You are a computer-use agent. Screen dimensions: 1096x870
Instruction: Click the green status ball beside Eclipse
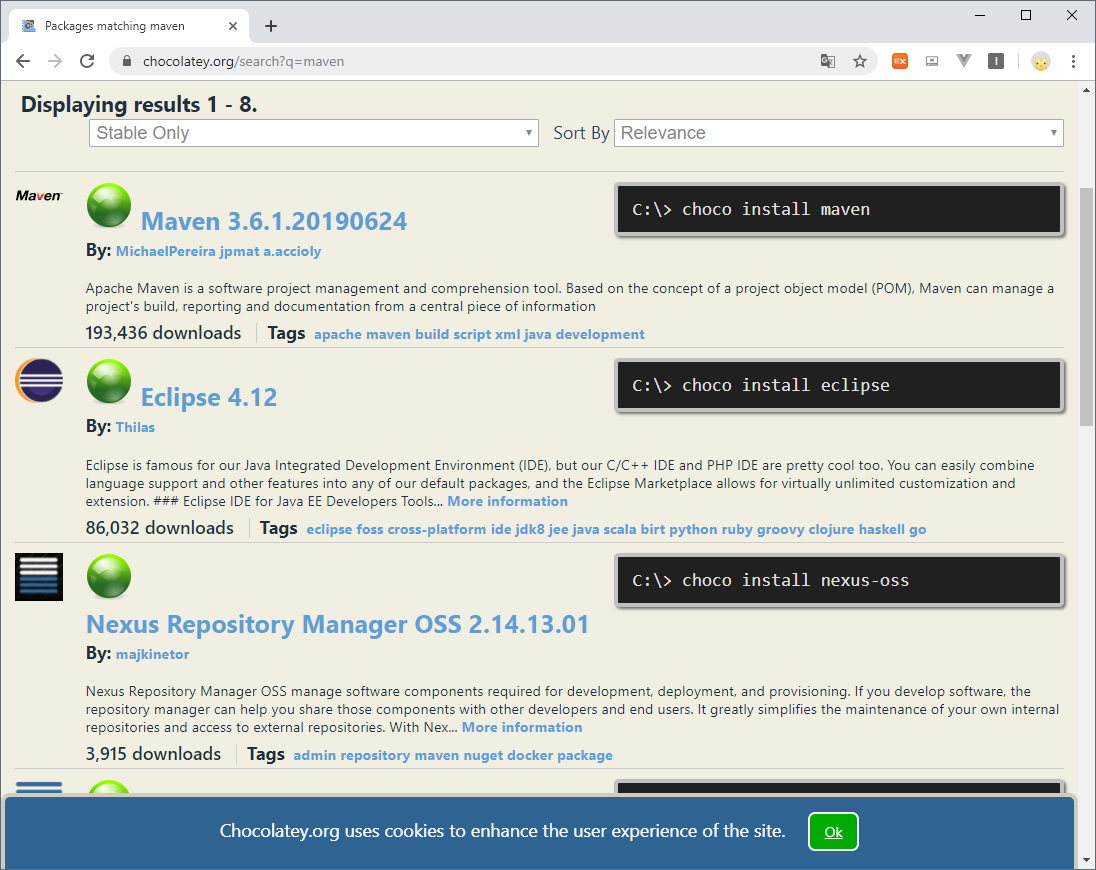tap(109, 382)
